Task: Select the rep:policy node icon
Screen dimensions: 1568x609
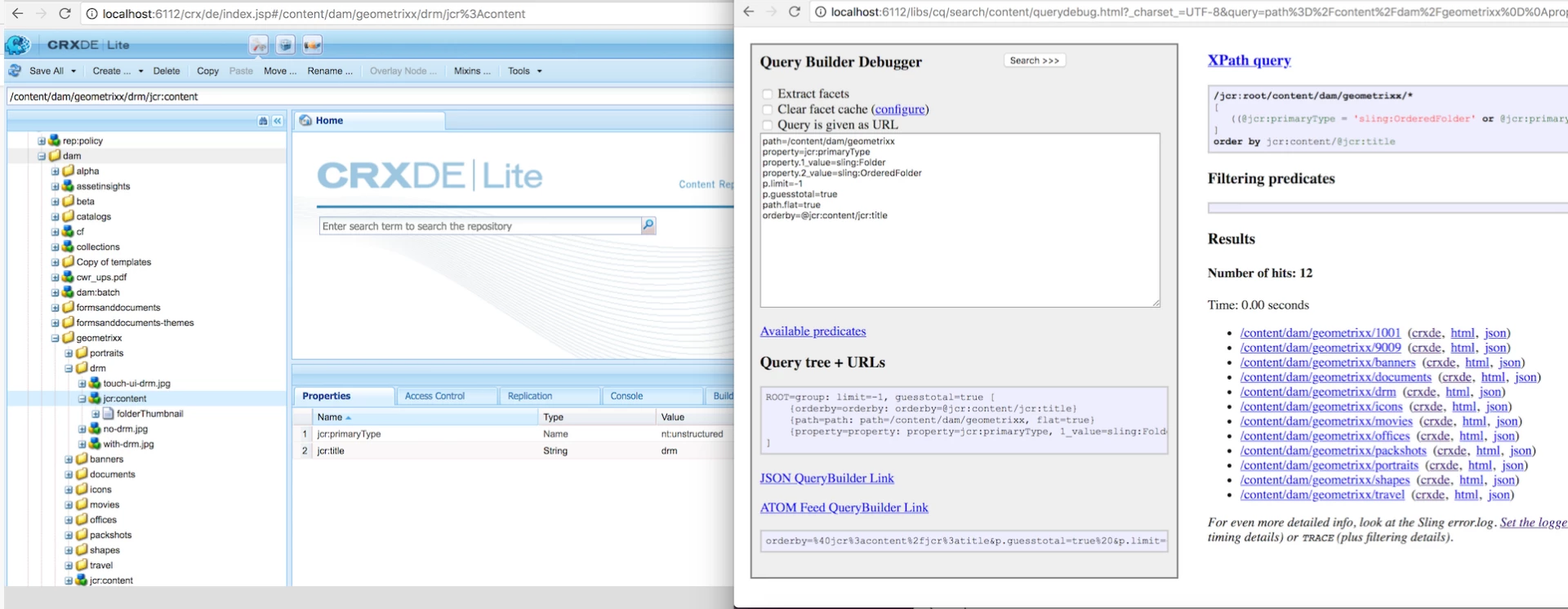Action: tap(55, 140)
